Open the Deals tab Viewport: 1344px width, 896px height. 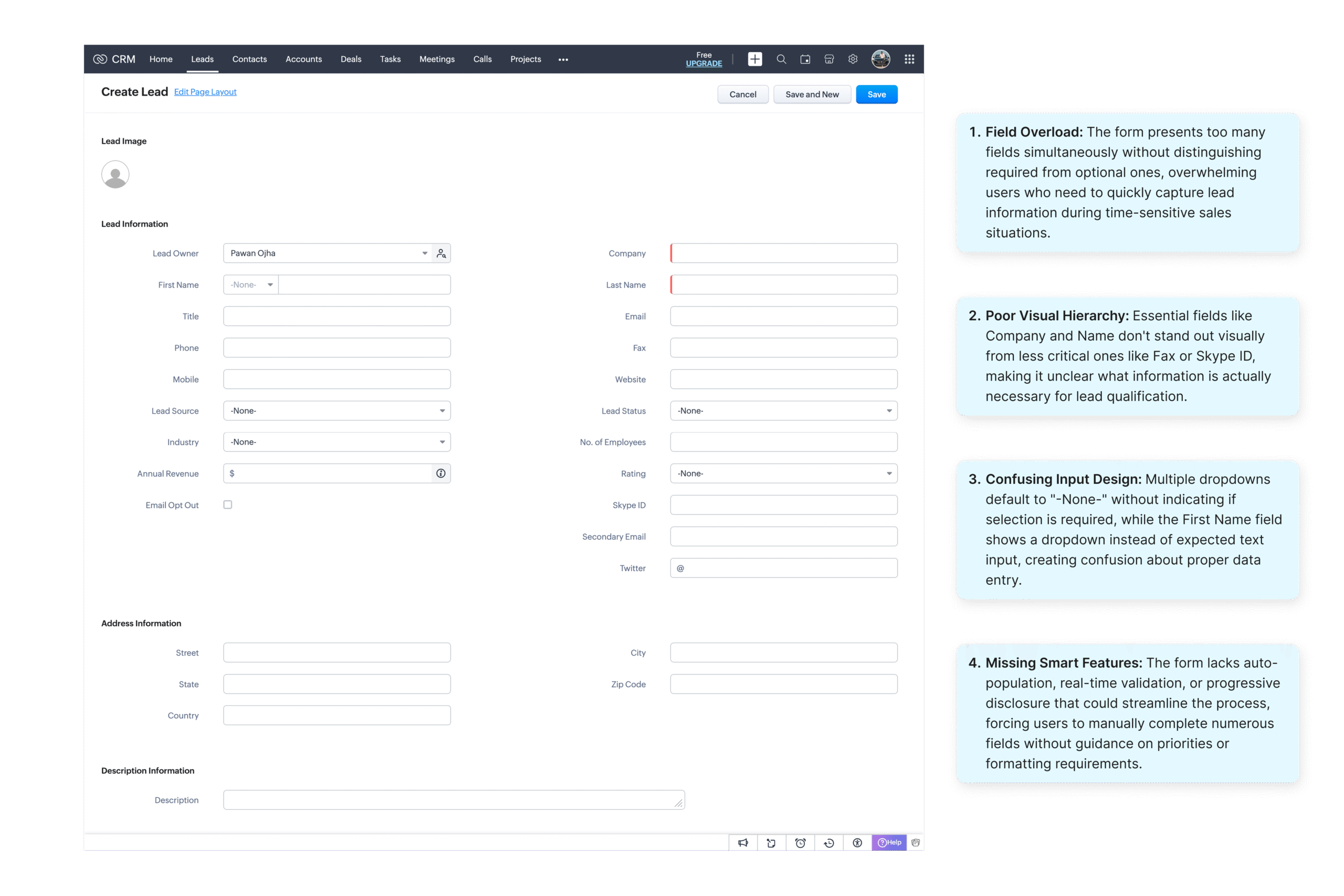(350, 59)
